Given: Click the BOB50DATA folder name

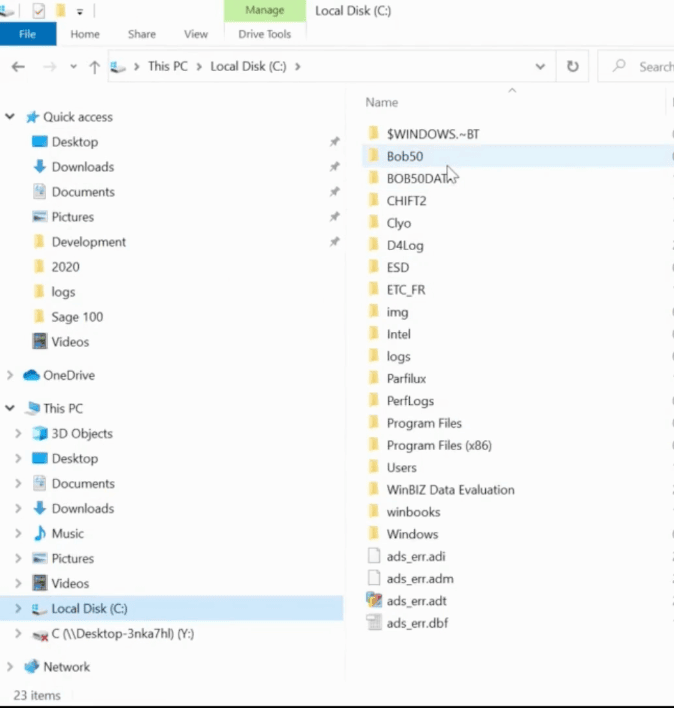Looking at the screenshot, I should pyautogui.click(x=418, y=179).
